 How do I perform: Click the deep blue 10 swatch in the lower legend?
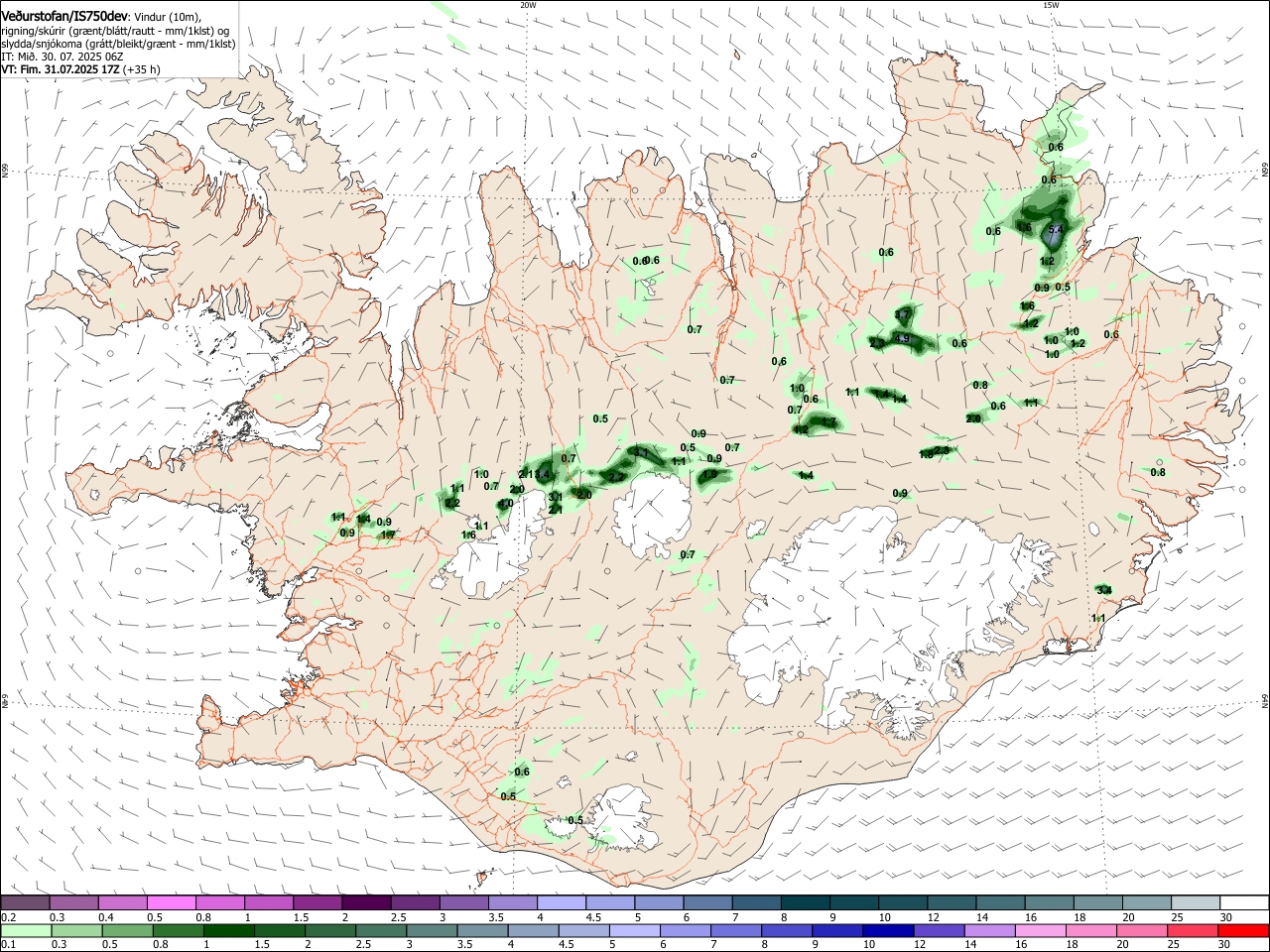tap(888, 931)
